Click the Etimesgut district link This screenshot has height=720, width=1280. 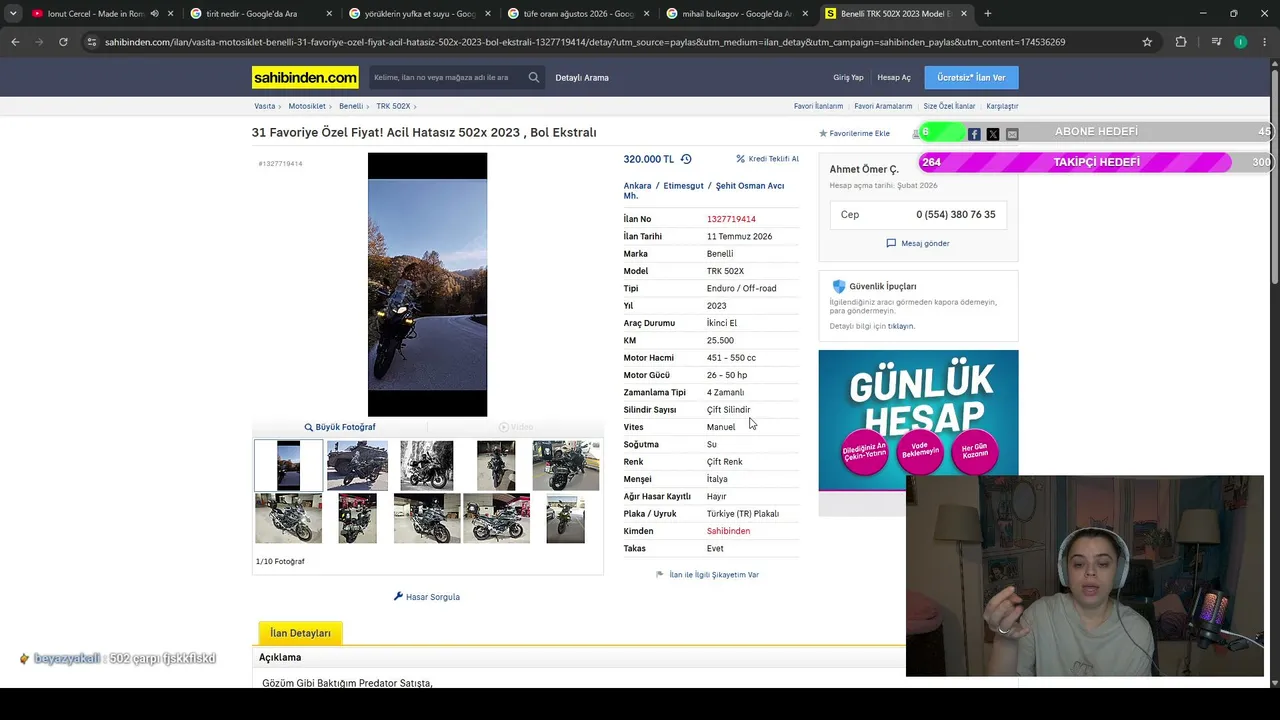684,186
